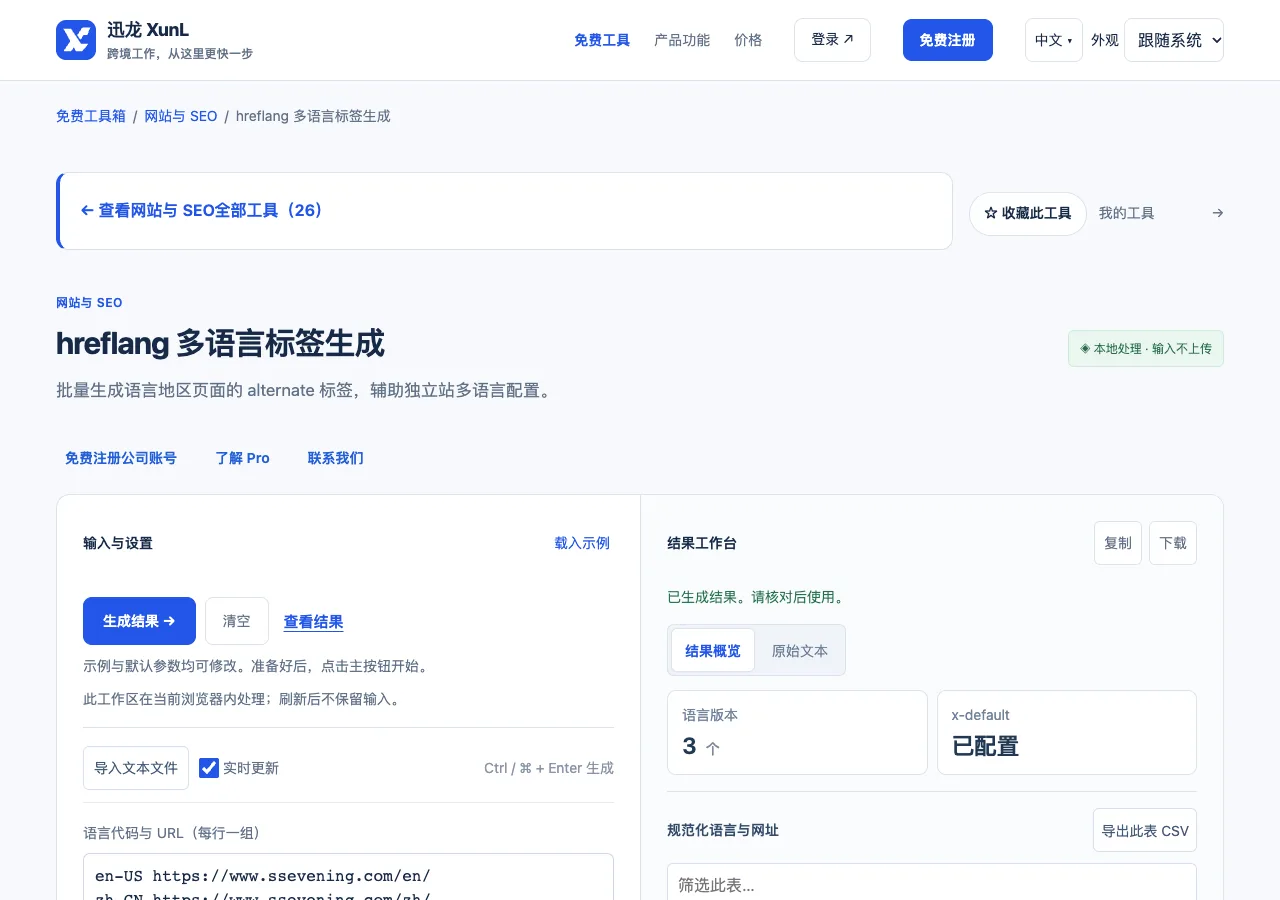1280x900 pixels.
Task: Switch to the 原始文本 tab
Action: click(800, 650)
